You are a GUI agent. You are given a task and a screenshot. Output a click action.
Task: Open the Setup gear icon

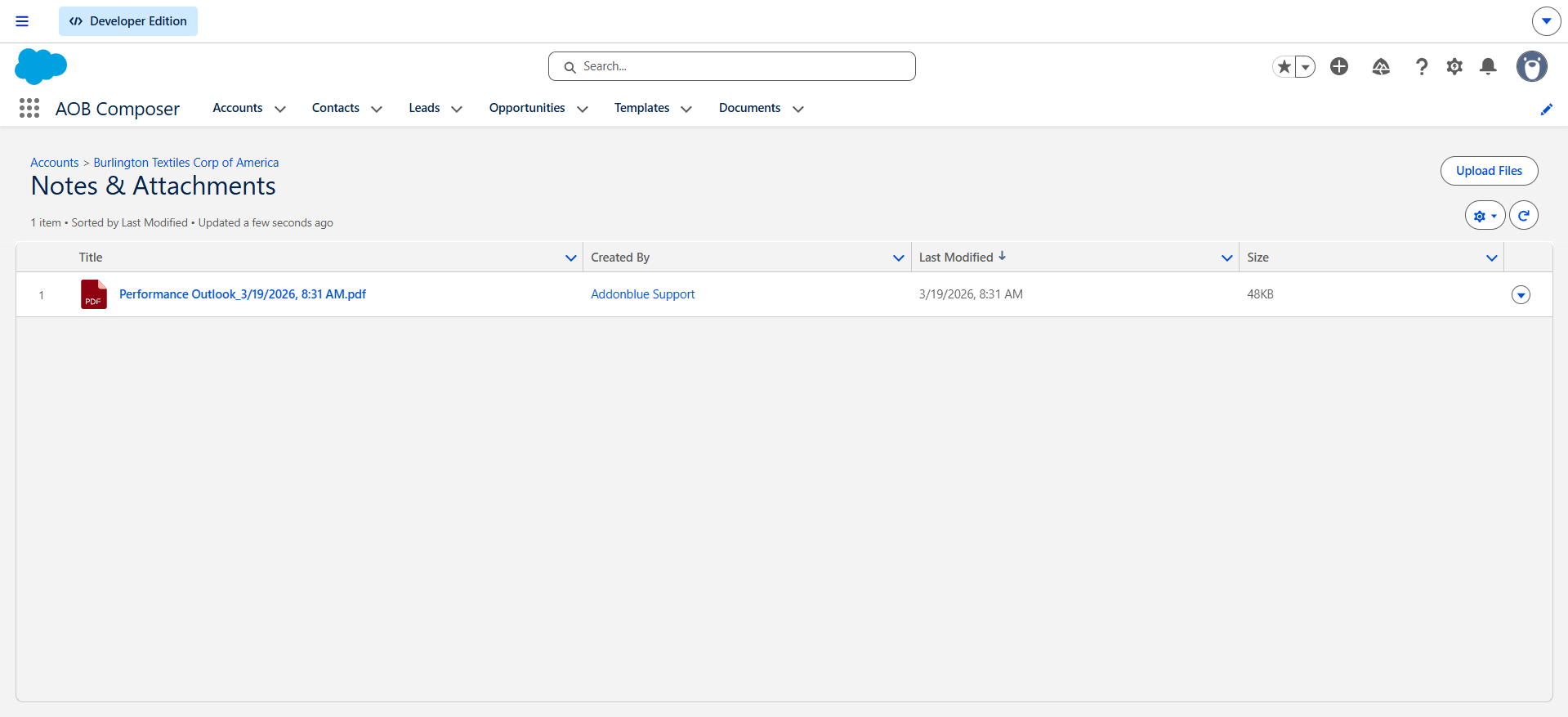point(1454,66)
